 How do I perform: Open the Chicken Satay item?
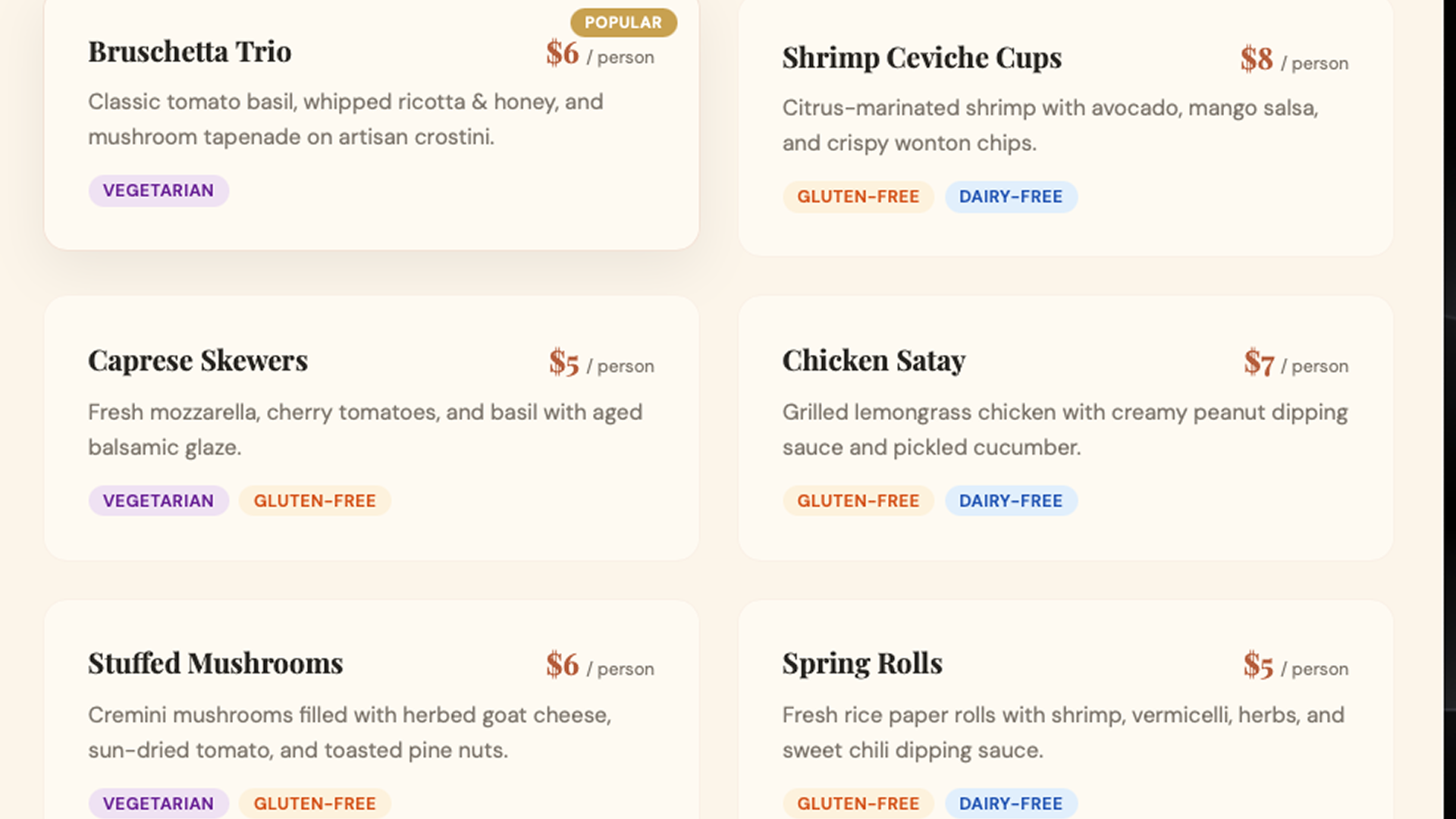pos(873,360)
